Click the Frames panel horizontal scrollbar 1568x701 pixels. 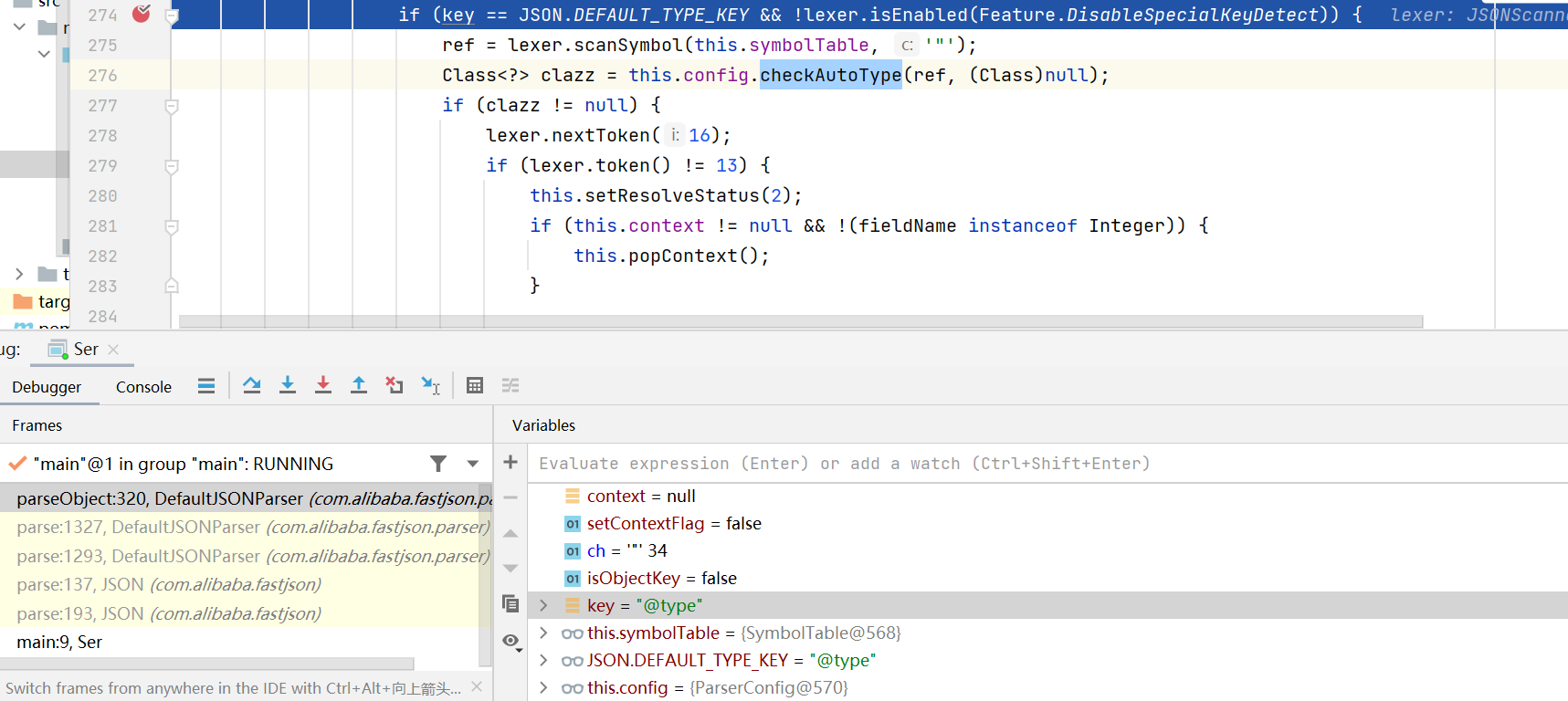[x=207, y=664]
